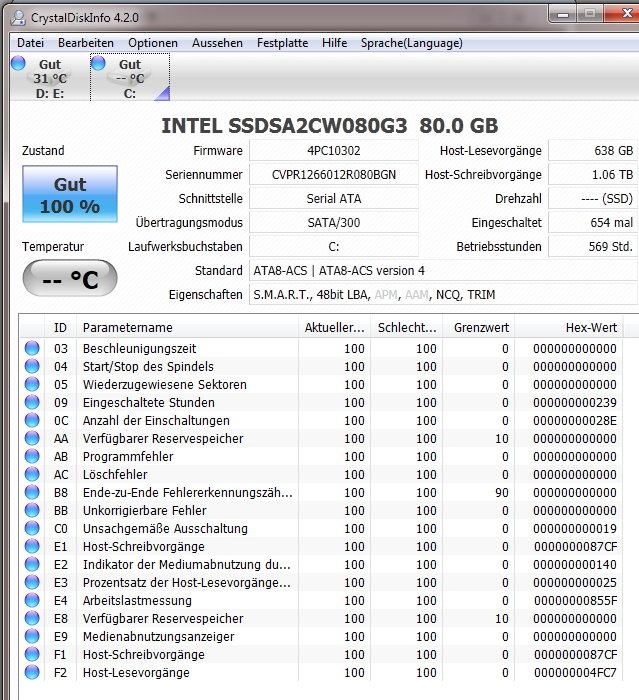This screenshot has width=639, height=700.
Task: Select the Eingeschaltete Stunden parameter name
Action: coord(149,403)
